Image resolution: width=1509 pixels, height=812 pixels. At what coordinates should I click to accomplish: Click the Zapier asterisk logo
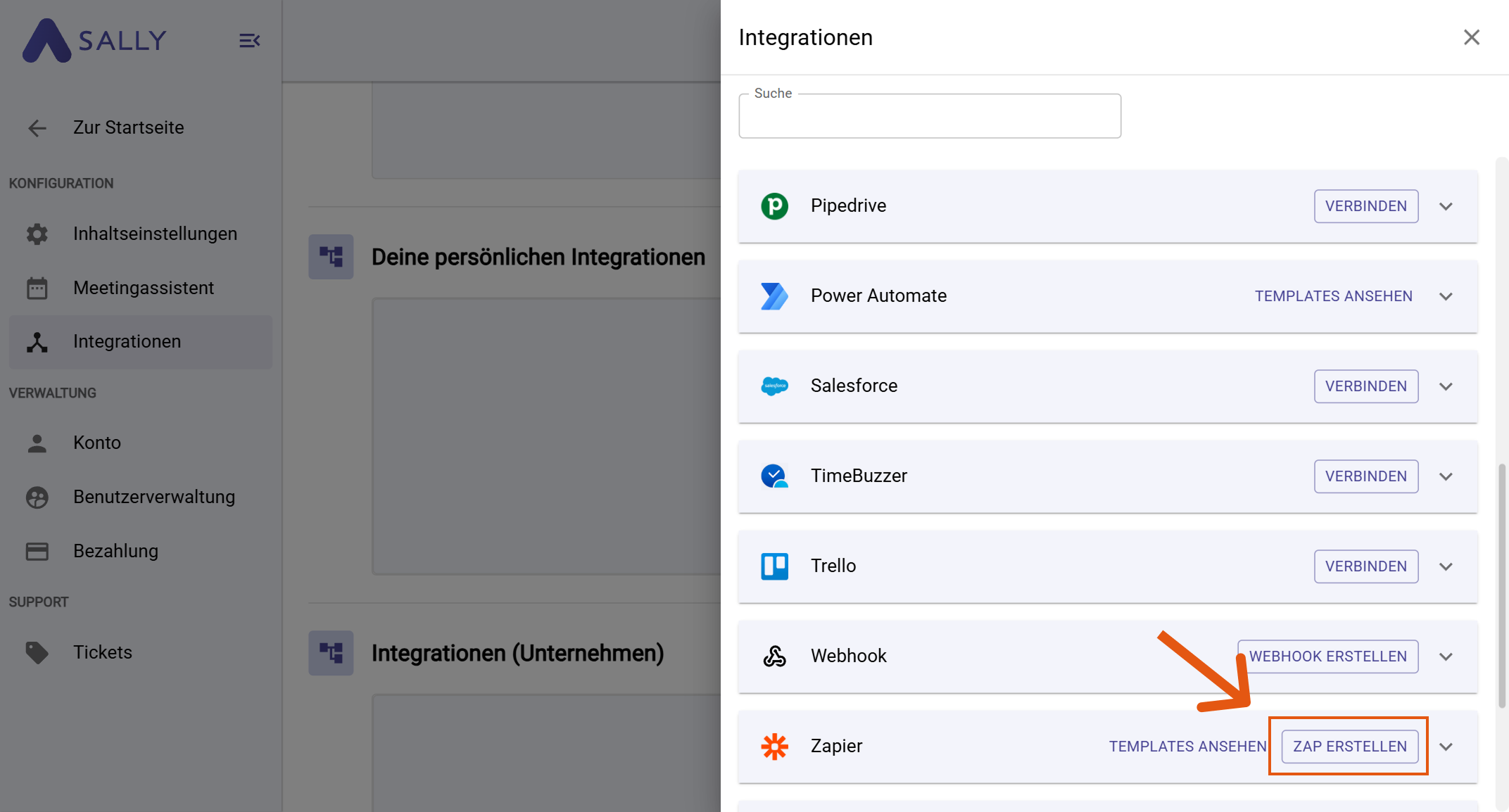coord(775,747)
